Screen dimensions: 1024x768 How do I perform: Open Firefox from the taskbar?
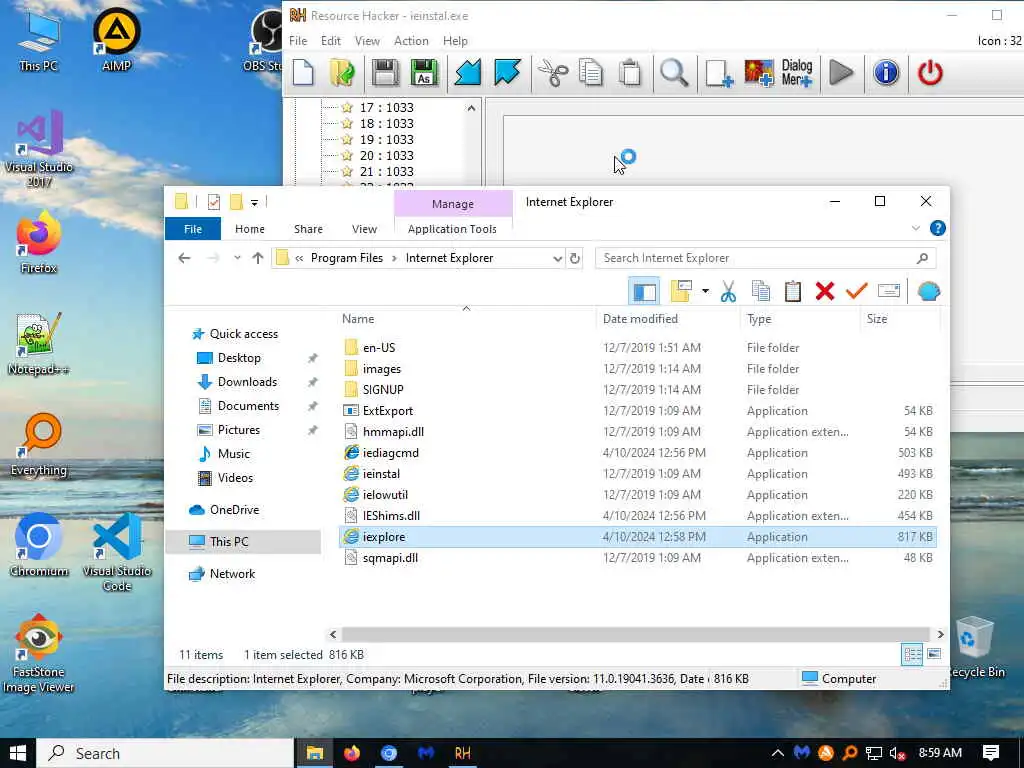(x=352, y=753)
